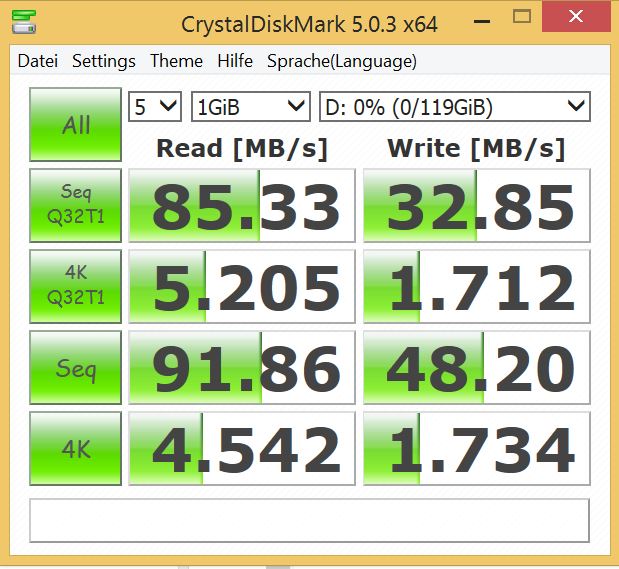
Task: Start the 4K Q32T1 test button
Action: click(x=76, y=286)
